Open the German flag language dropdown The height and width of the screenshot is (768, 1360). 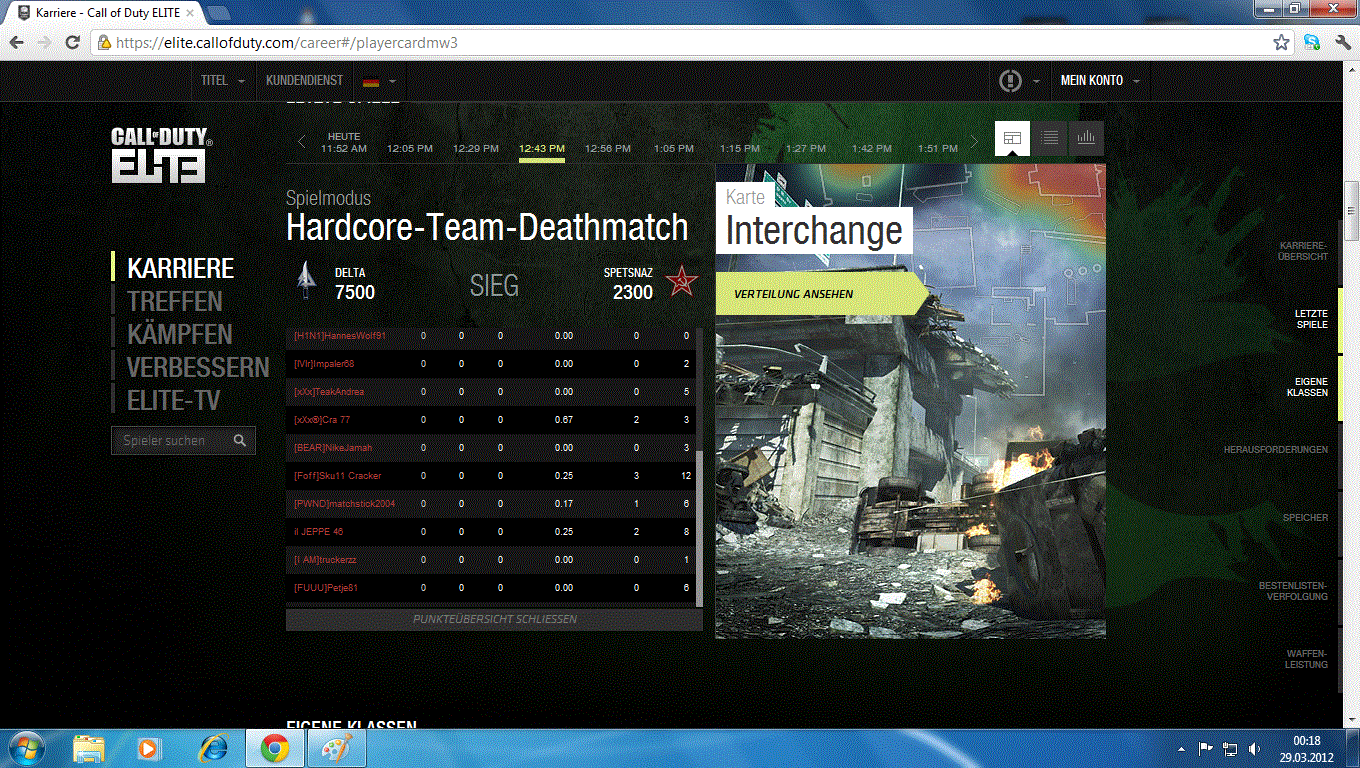click(379, 81)
